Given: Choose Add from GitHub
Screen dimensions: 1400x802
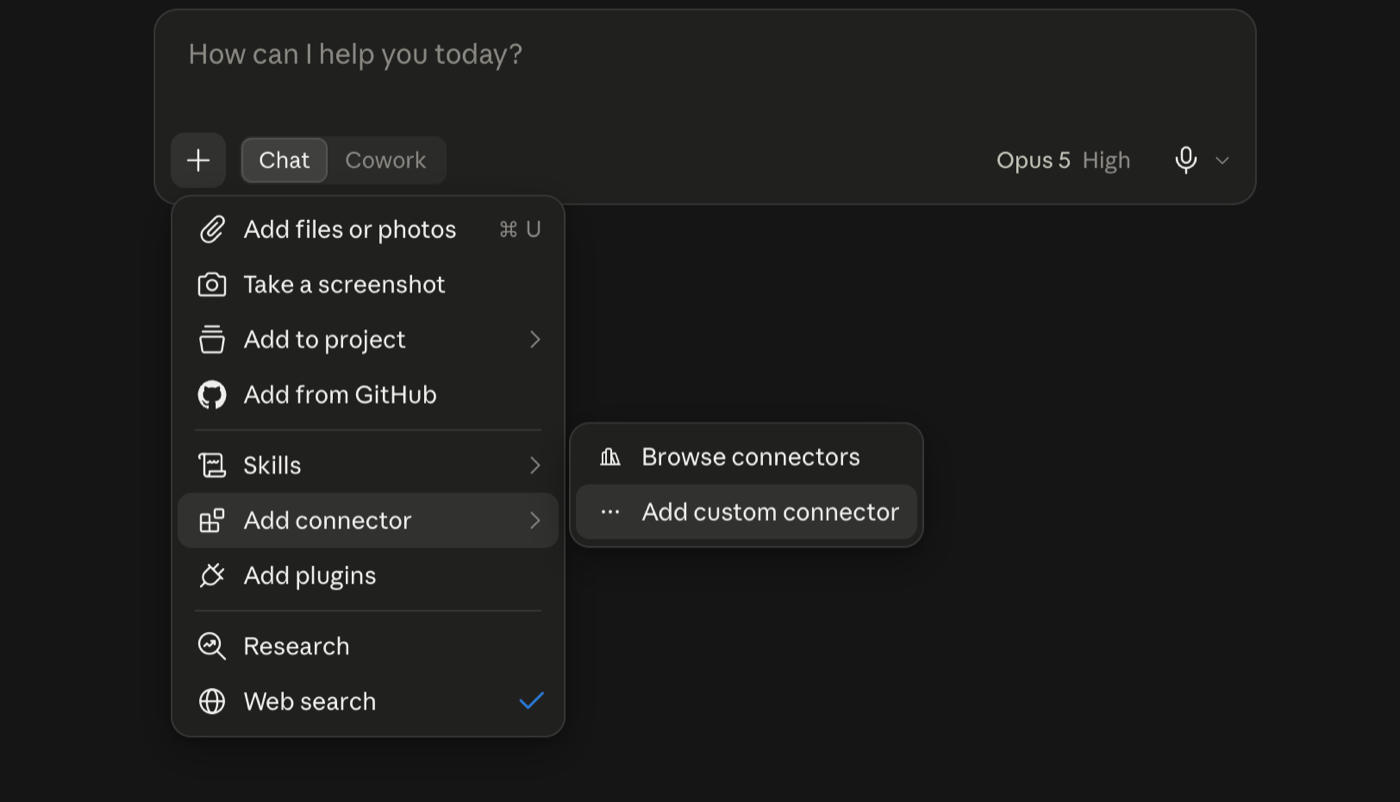Looking at the screenshot, I should 368,394.
